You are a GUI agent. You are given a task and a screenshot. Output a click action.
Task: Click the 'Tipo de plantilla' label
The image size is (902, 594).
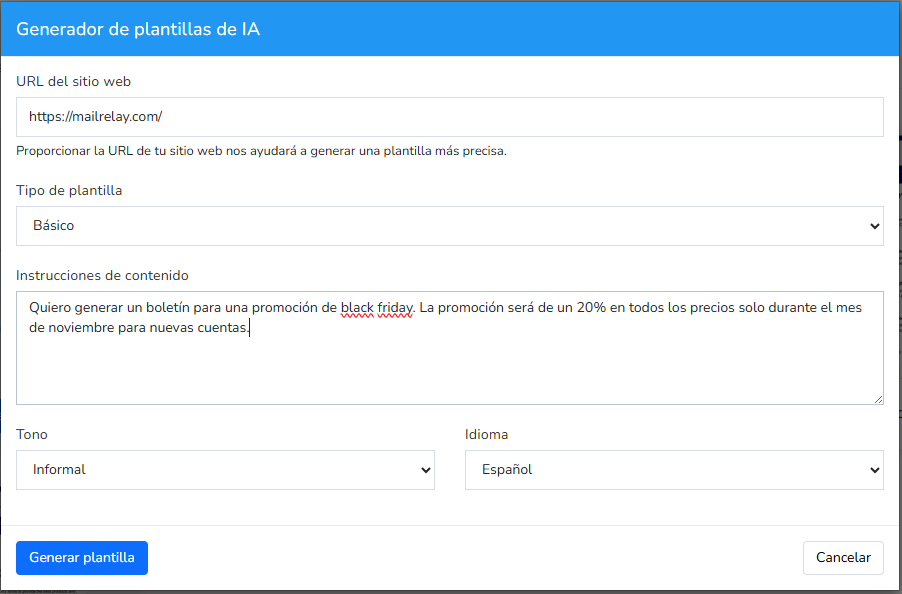pos(68,190)
